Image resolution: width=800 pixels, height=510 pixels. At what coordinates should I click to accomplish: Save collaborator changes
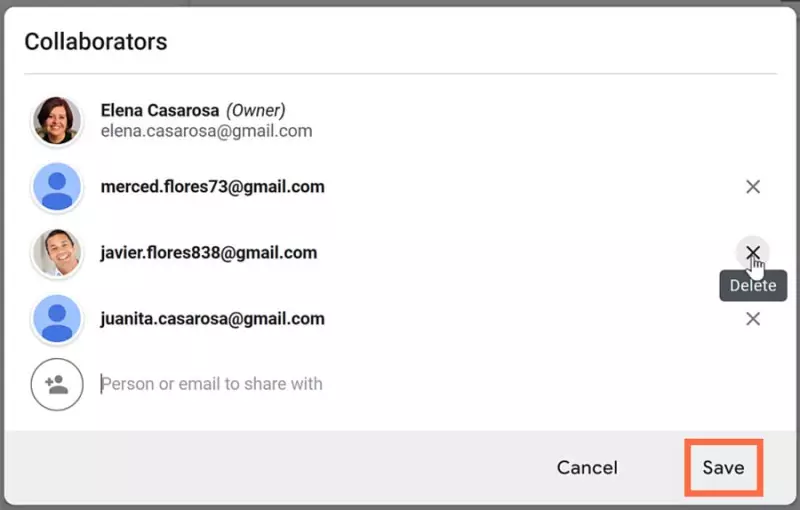(723, 468)
